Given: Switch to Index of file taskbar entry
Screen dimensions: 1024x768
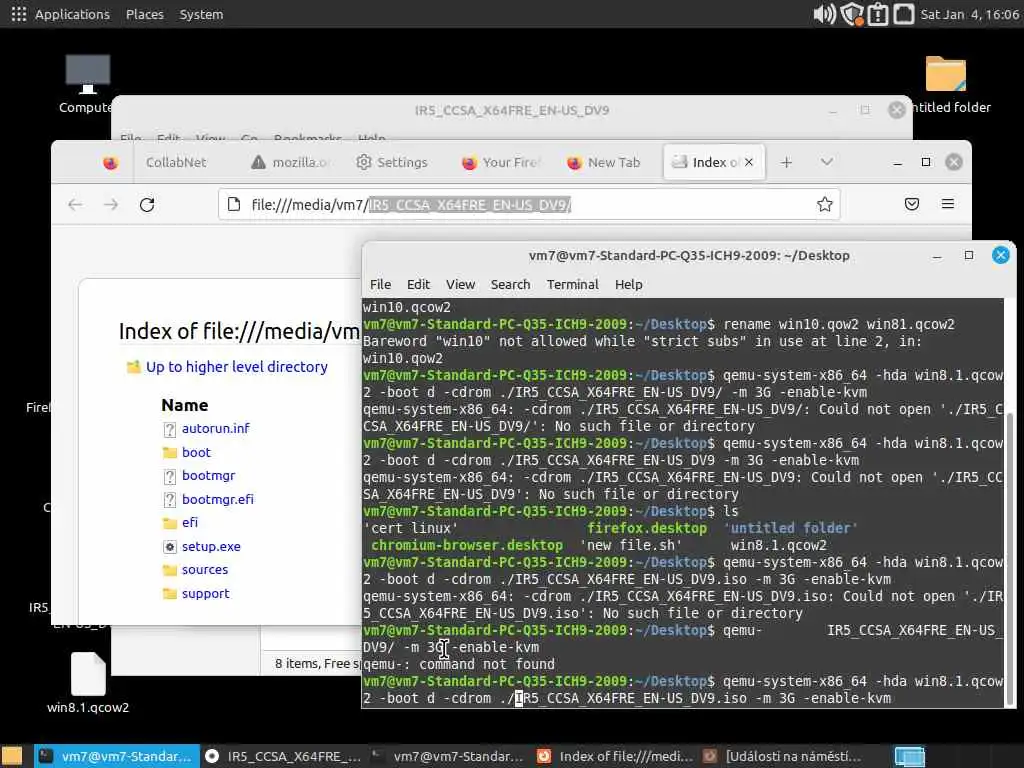Looking at the screenshot, I should [x=615, y=756].
